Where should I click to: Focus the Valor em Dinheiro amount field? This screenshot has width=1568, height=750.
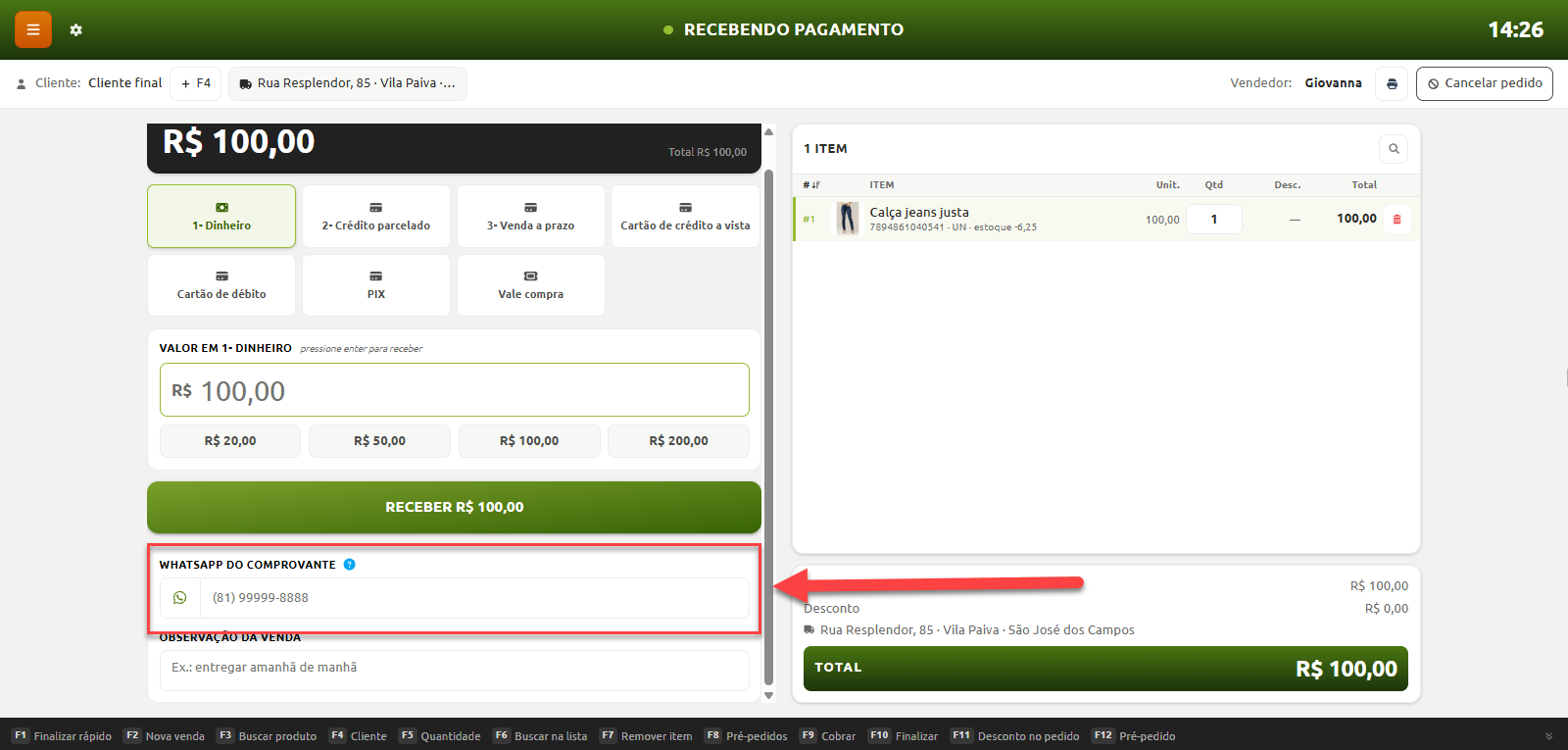tap(455, 390)
